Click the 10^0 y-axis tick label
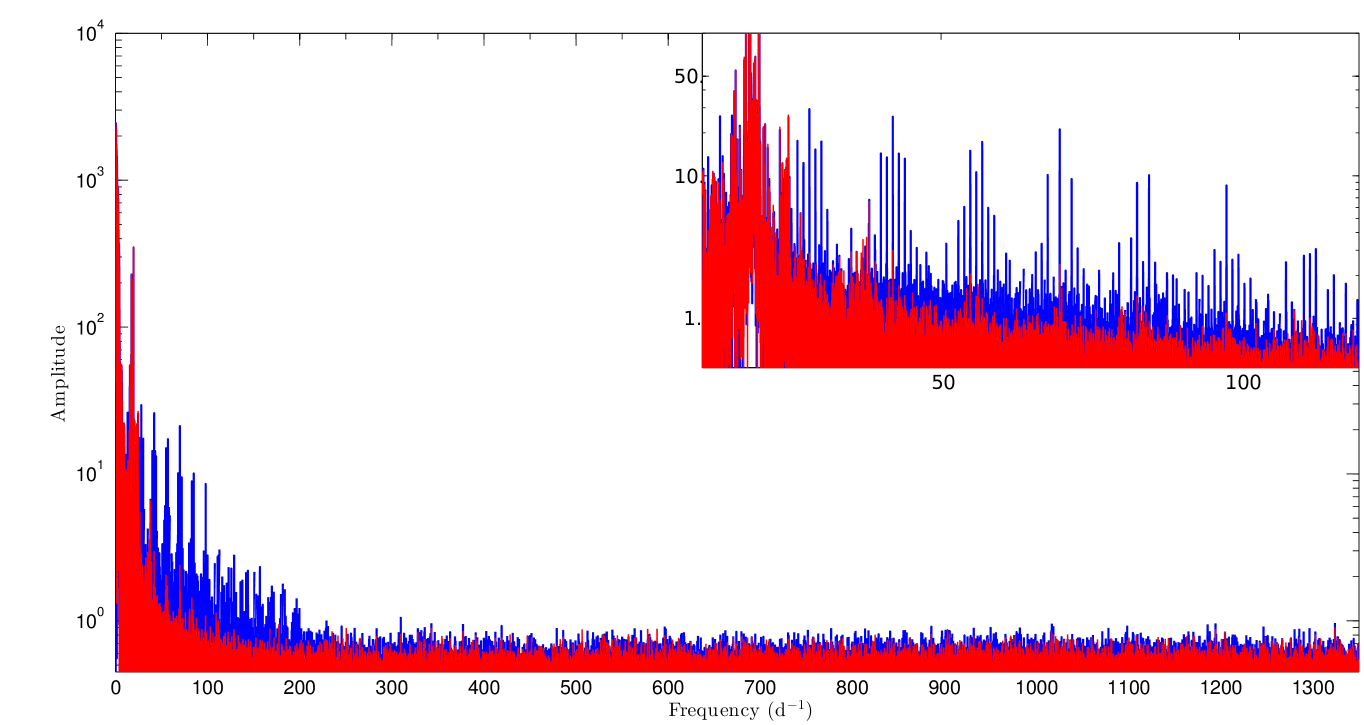The image size is (1364, 725). (x=91, y=621)
